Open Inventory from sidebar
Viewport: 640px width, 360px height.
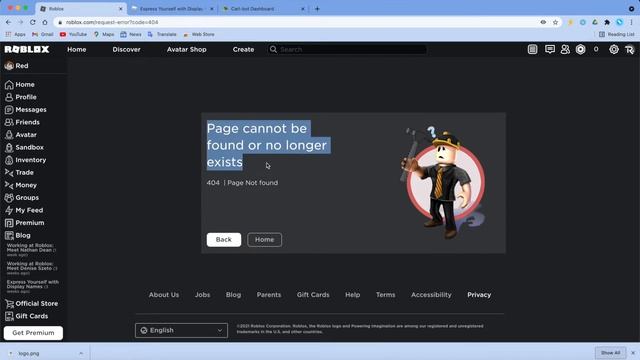point(25,160)
